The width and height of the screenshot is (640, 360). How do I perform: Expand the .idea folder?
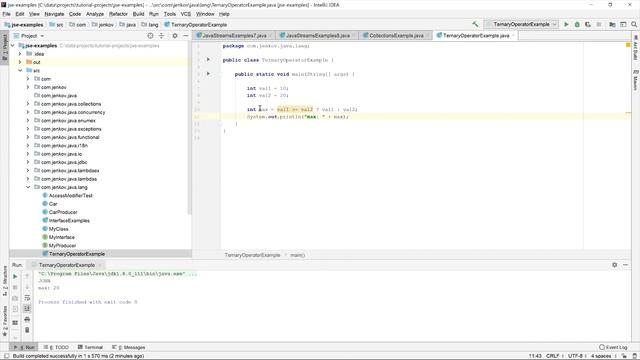point(20,54)
